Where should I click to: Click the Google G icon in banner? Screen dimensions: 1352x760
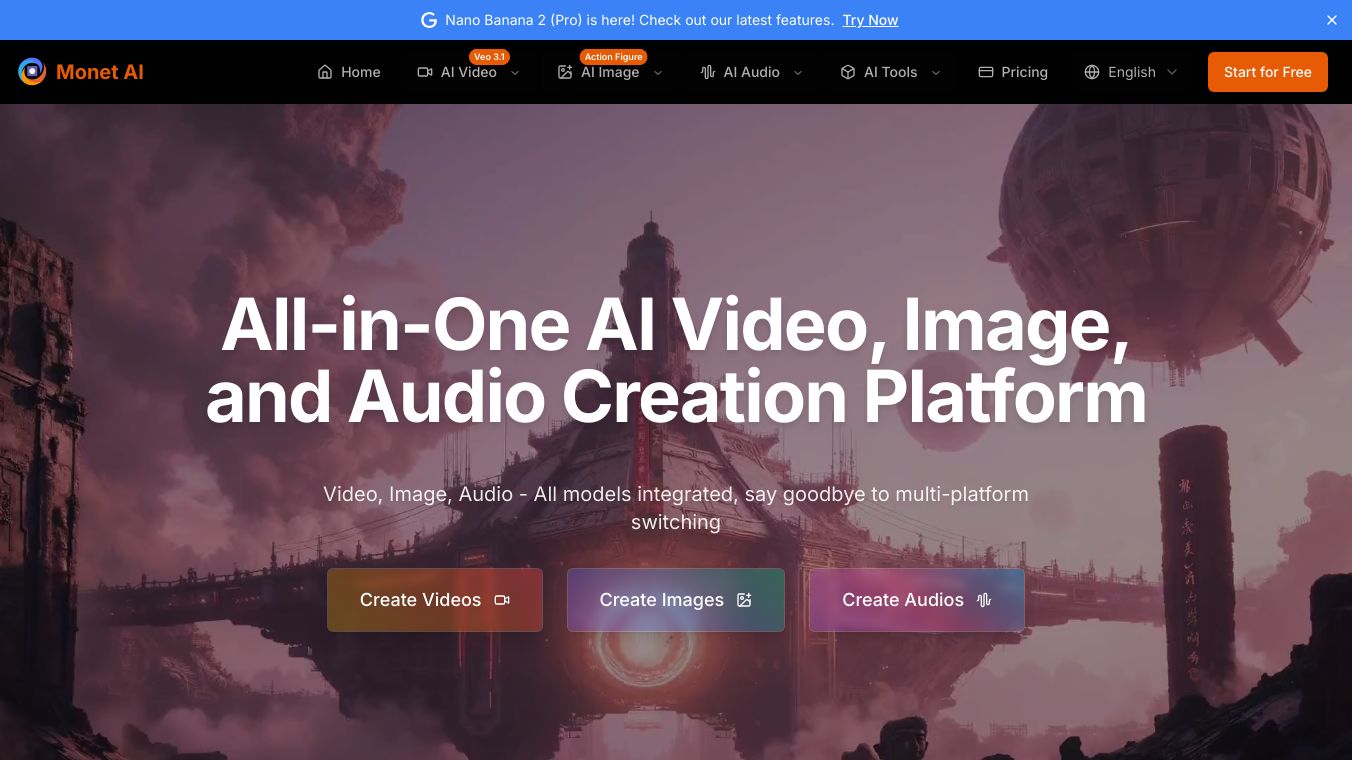click(429, 20)
